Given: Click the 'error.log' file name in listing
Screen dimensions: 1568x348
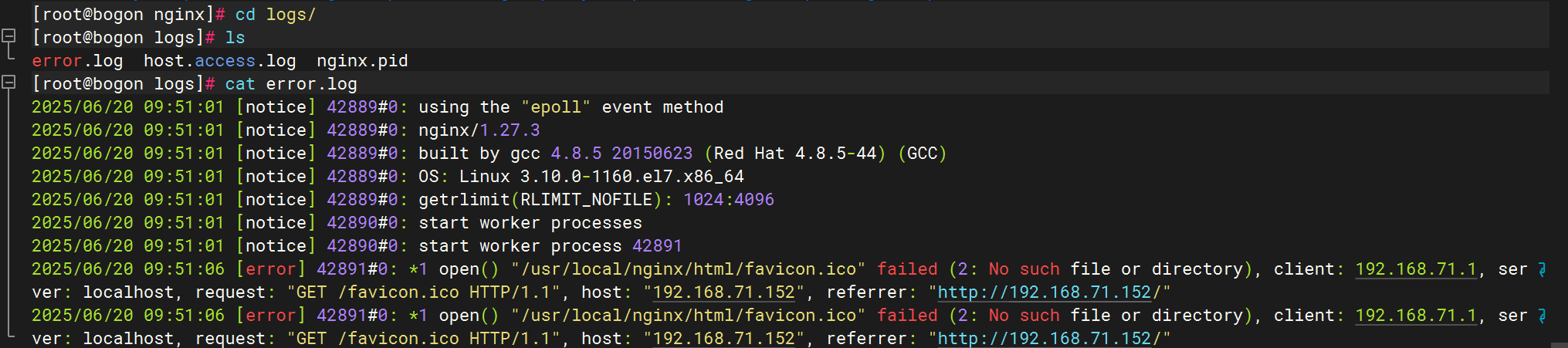Looking at the screenshot, I should point(77,61).
